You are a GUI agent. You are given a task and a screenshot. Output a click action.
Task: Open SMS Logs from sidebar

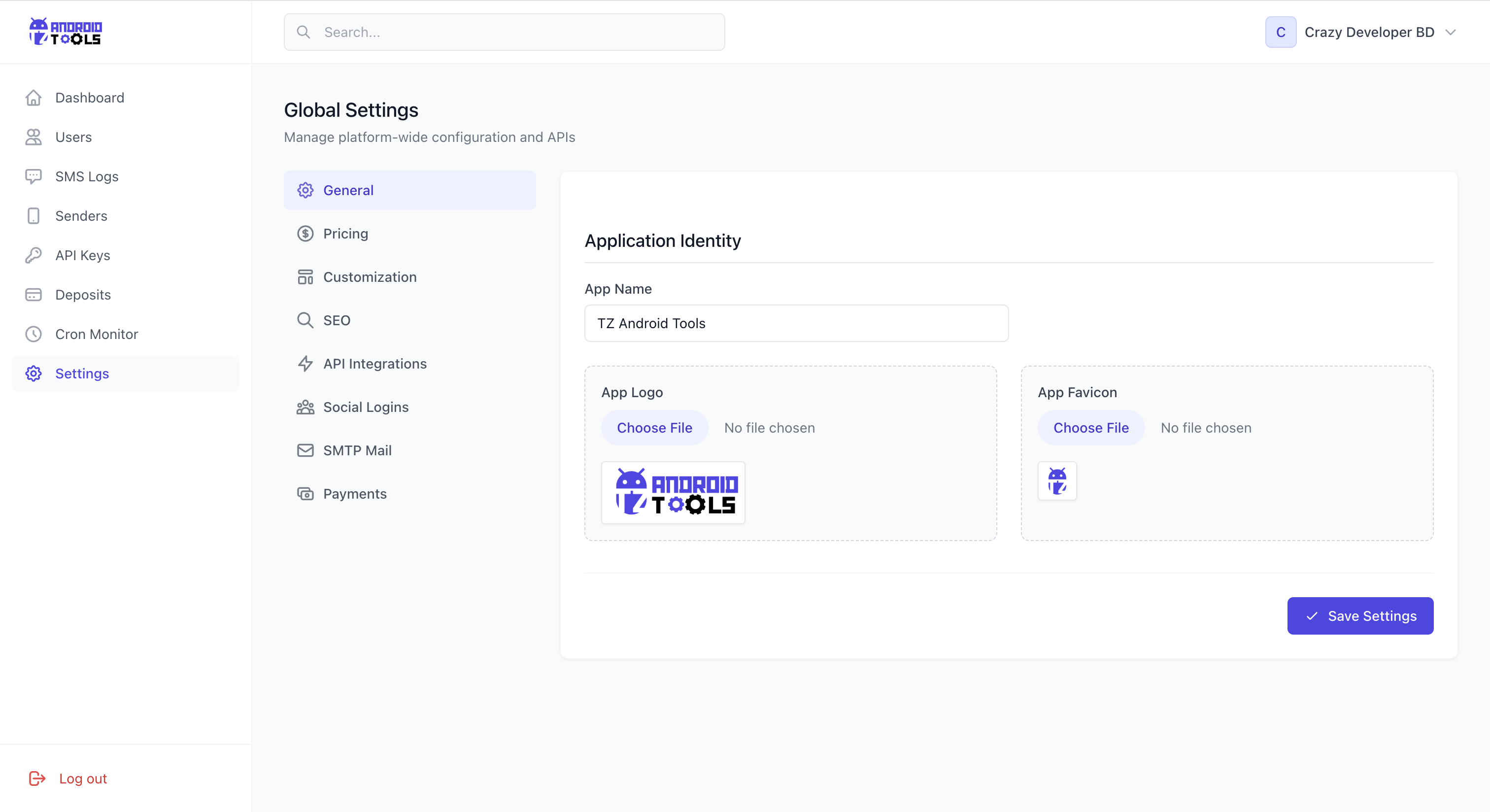tap(126, 176)
